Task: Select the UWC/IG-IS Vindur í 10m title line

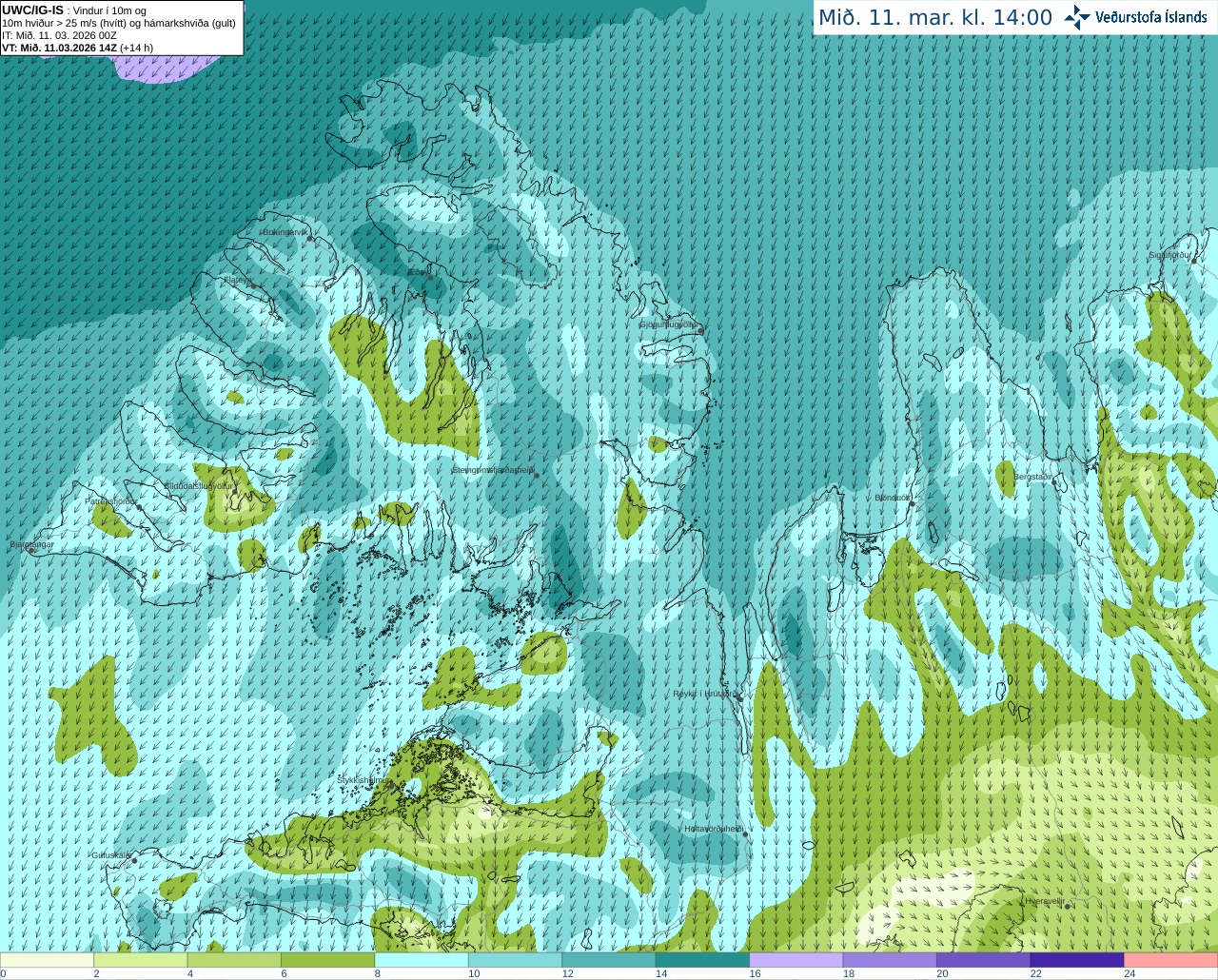Action: pyautogui.click(x=73, y=10)
